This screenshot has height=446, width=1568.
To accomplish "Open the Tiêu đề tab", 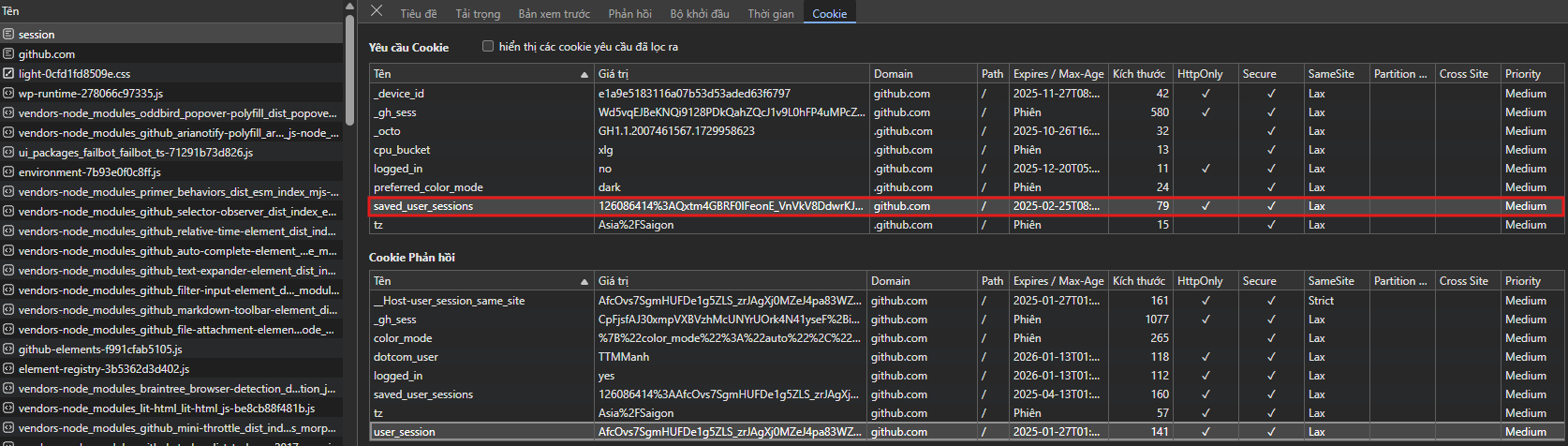I will click(419, 14).
